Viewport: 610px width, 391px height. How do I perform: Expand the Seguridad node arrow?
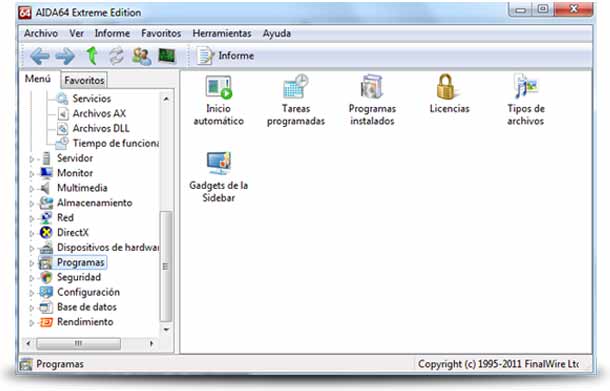point(32,278)
